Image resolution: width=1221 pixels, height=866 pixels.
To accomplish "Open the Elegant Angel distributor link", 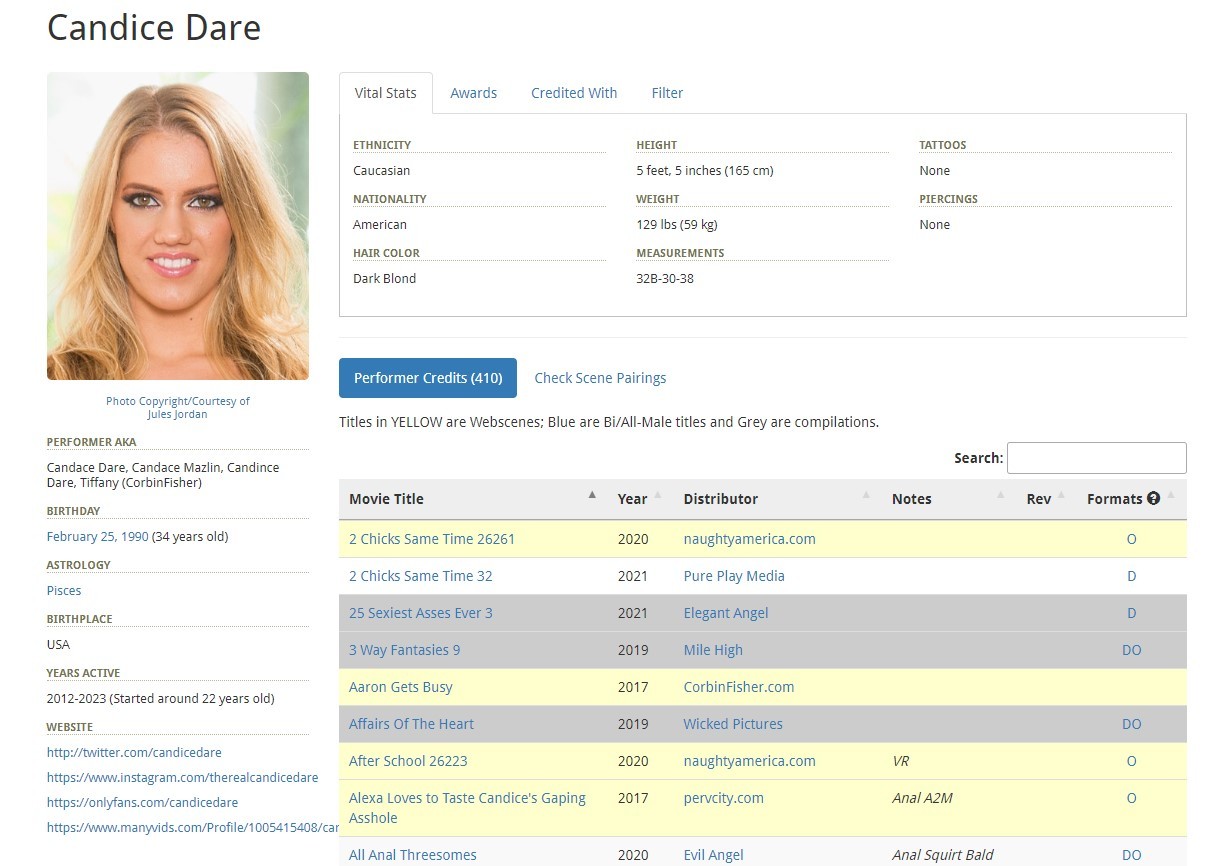I will [726, 613].
